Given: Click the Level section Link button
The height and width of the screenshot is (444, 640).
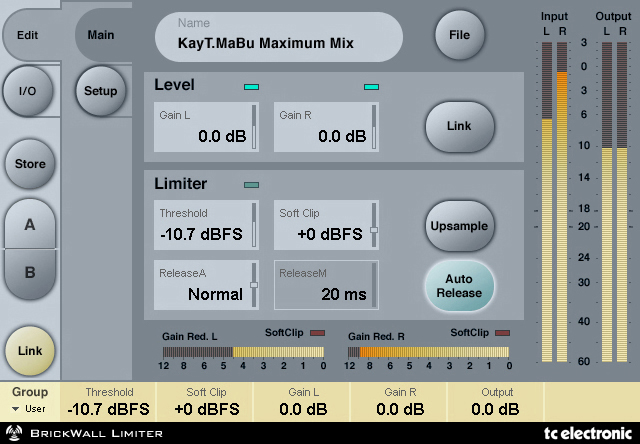Looking at the screenshot, I should pyautogui.click(x=459, y=126).
